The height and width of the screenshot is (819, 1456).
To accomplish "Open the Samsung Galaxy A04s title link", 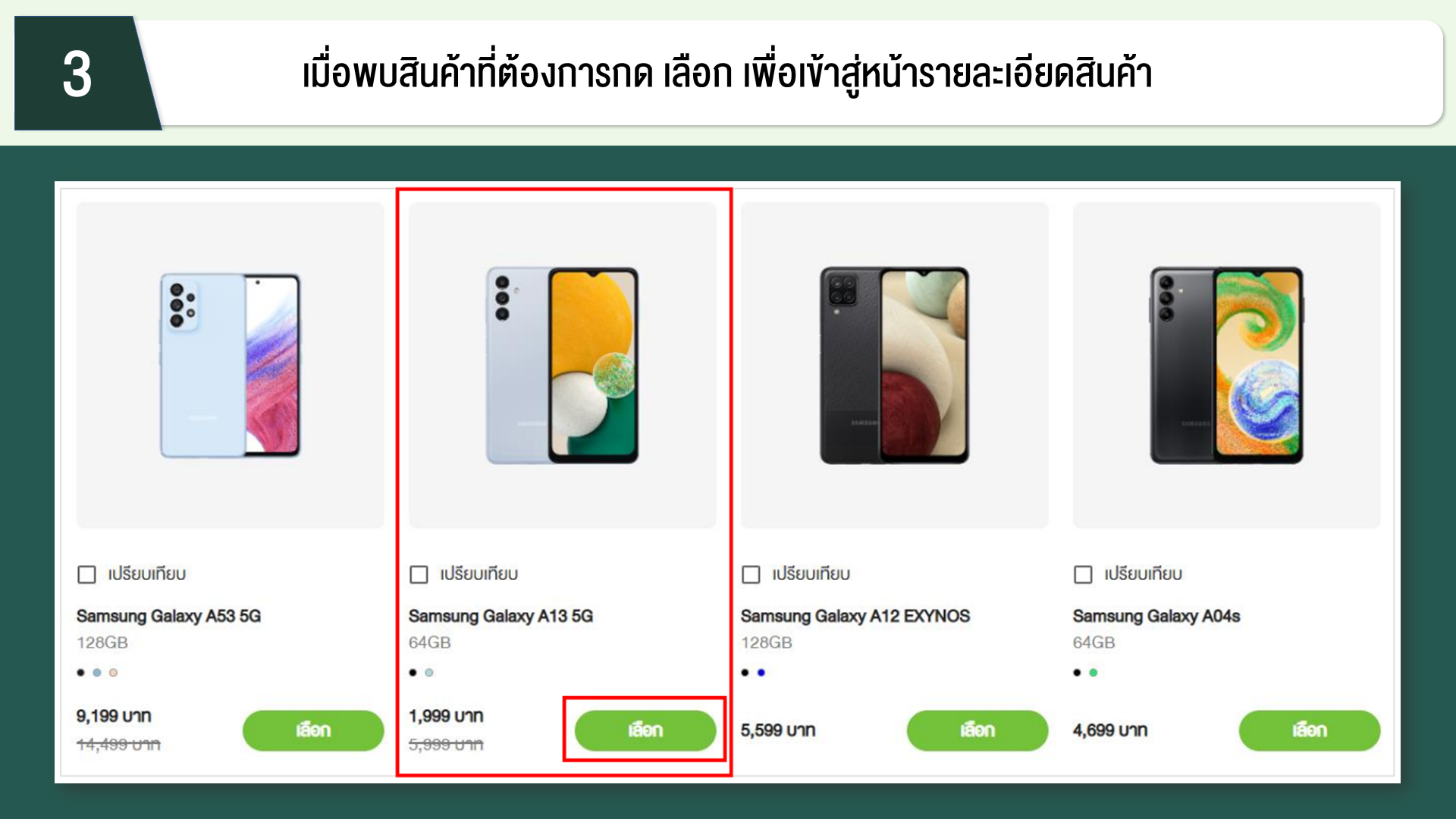I will (x=1156, y=616).
